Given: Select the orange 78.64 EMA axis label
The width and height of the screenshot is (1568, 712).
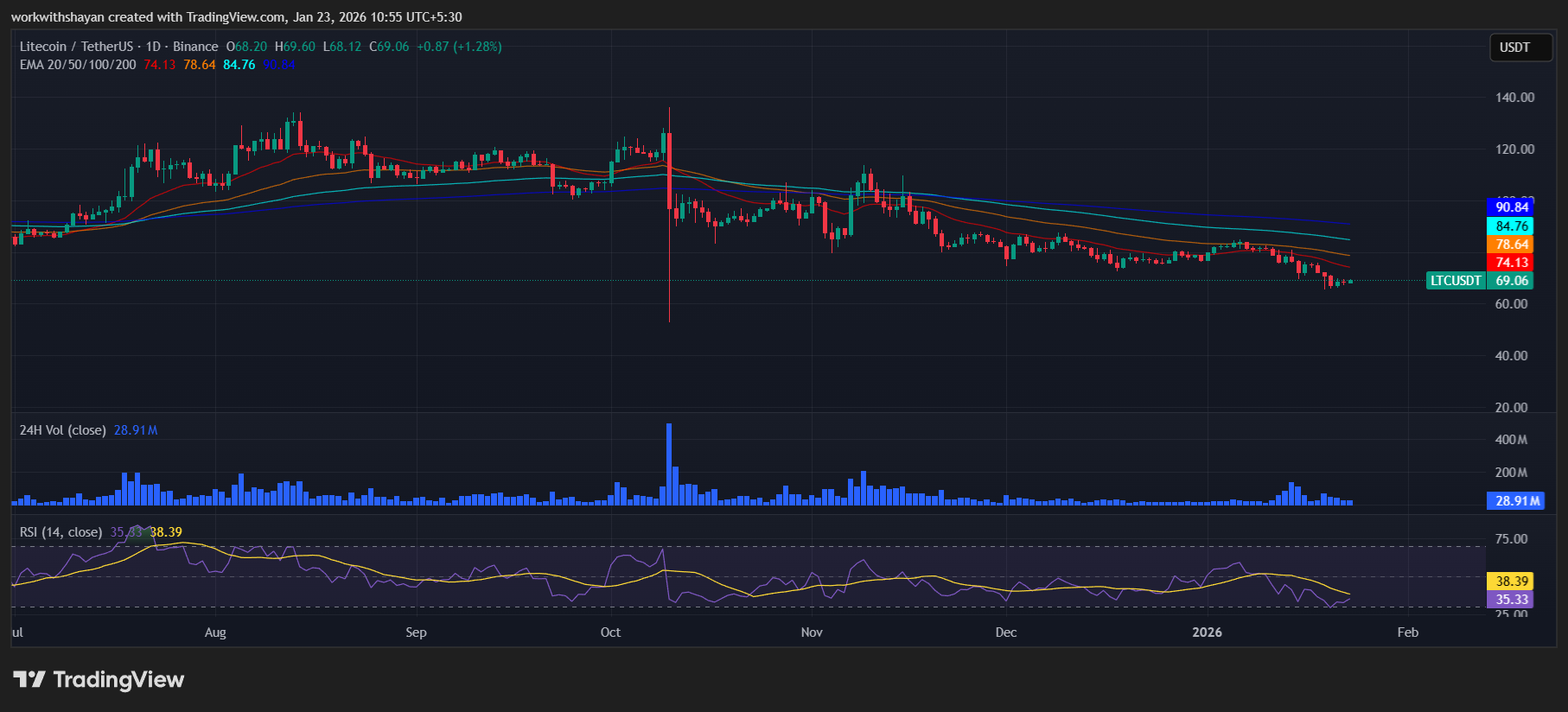Looking at the screenshot, I should point(1512,245).
